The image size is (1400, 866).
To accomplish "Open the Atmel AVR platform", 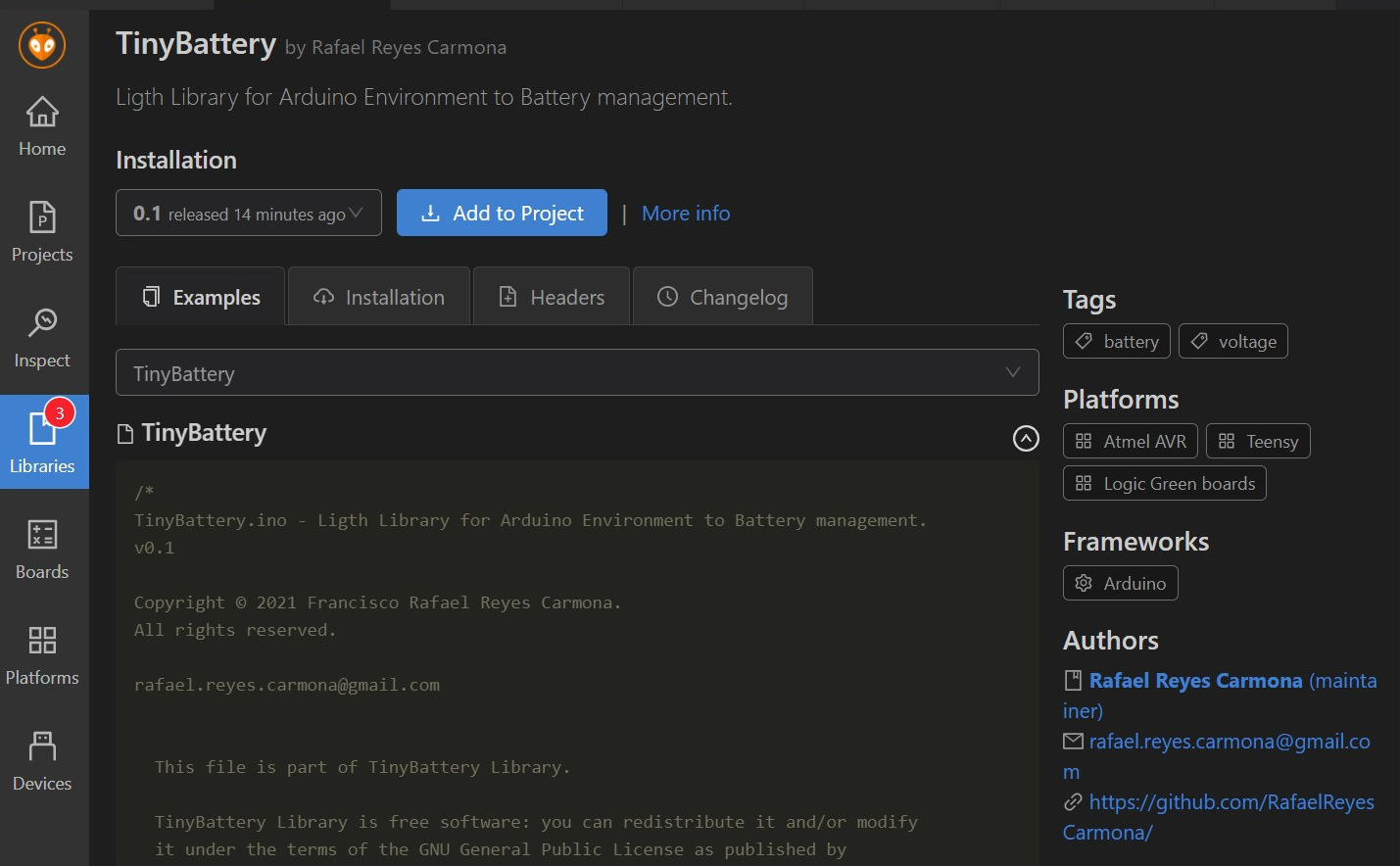I will pos(1131,441).
